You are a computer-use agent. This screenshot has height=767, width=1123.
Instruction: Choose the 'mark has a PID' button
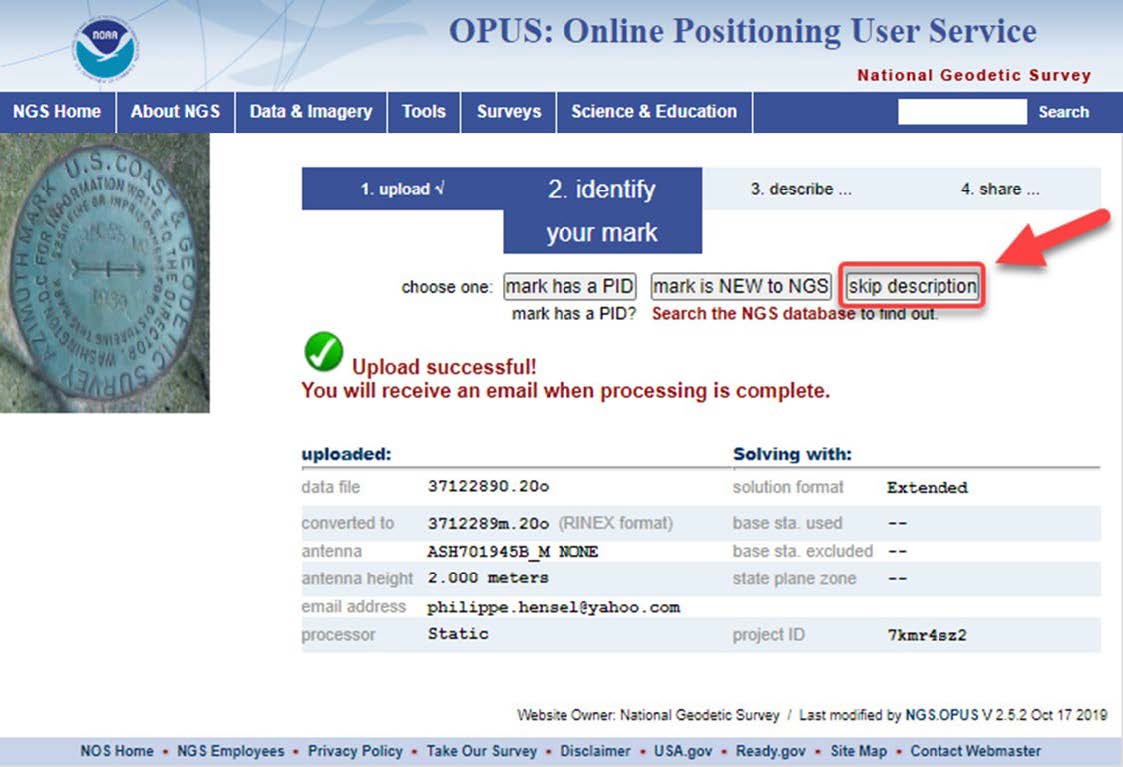click(x=569, y=287)
